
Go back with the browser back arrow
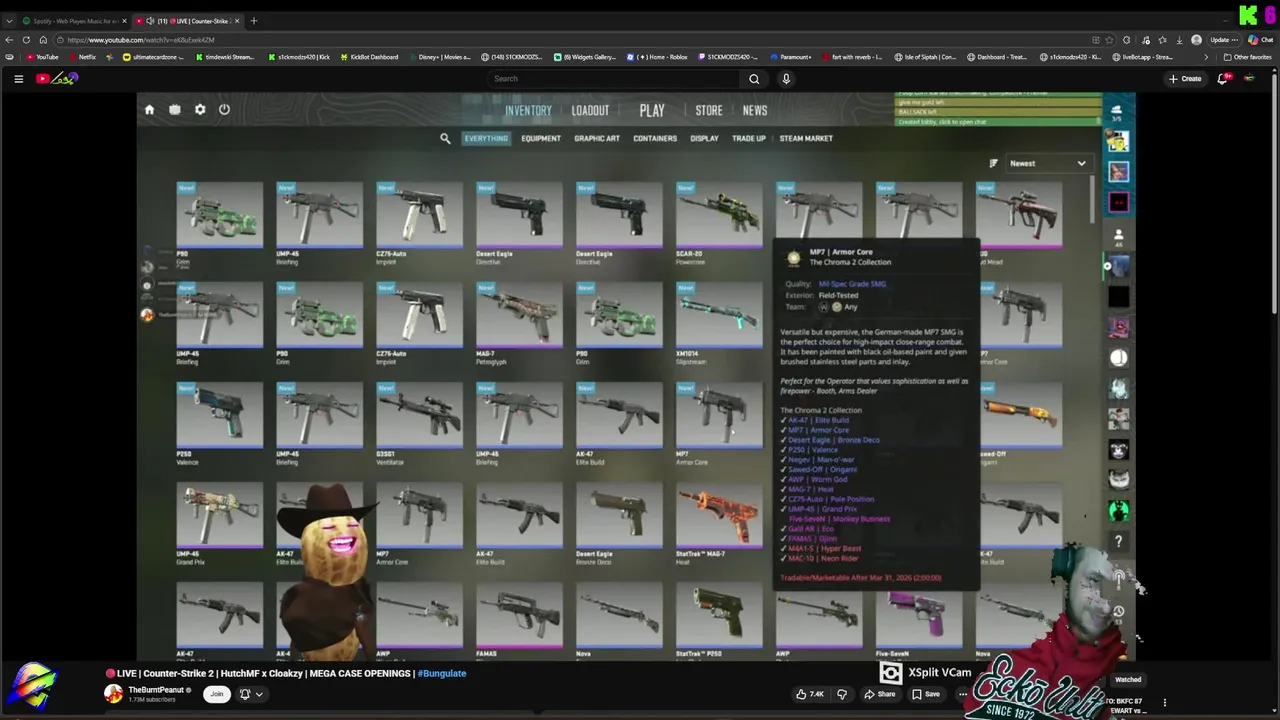[9, 40]
